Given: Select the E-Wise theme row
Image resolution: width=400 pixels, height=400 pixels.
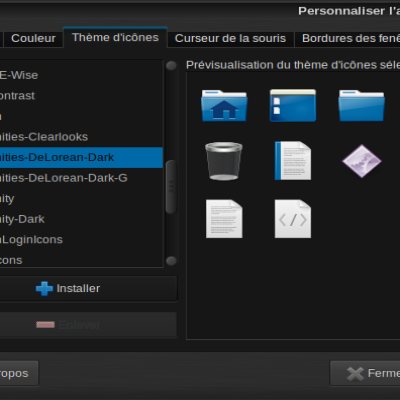Looking at the screenshot, I should [x=81, y=75].
